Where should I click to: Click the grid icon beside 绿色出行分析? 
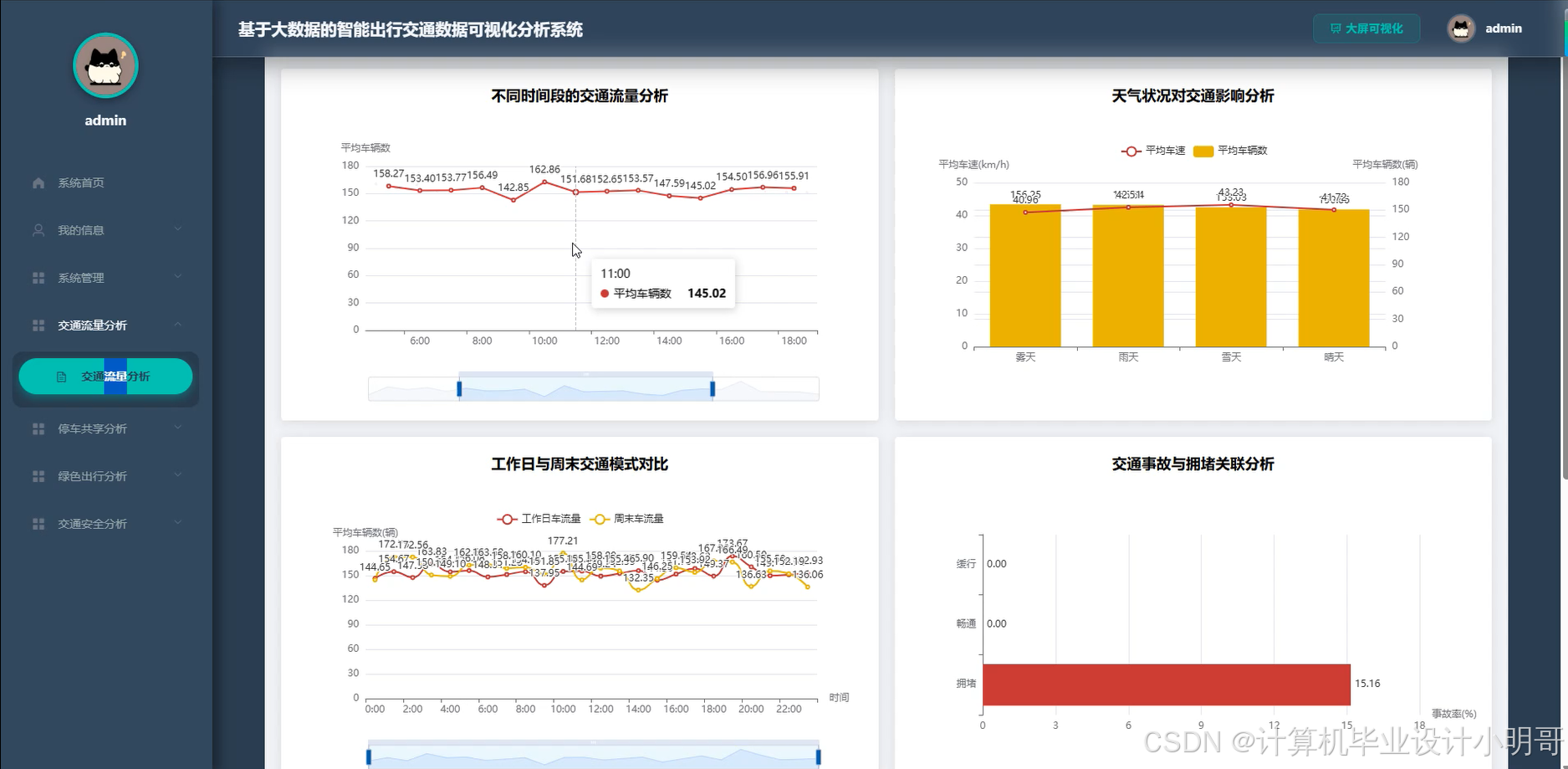[38, 476]
